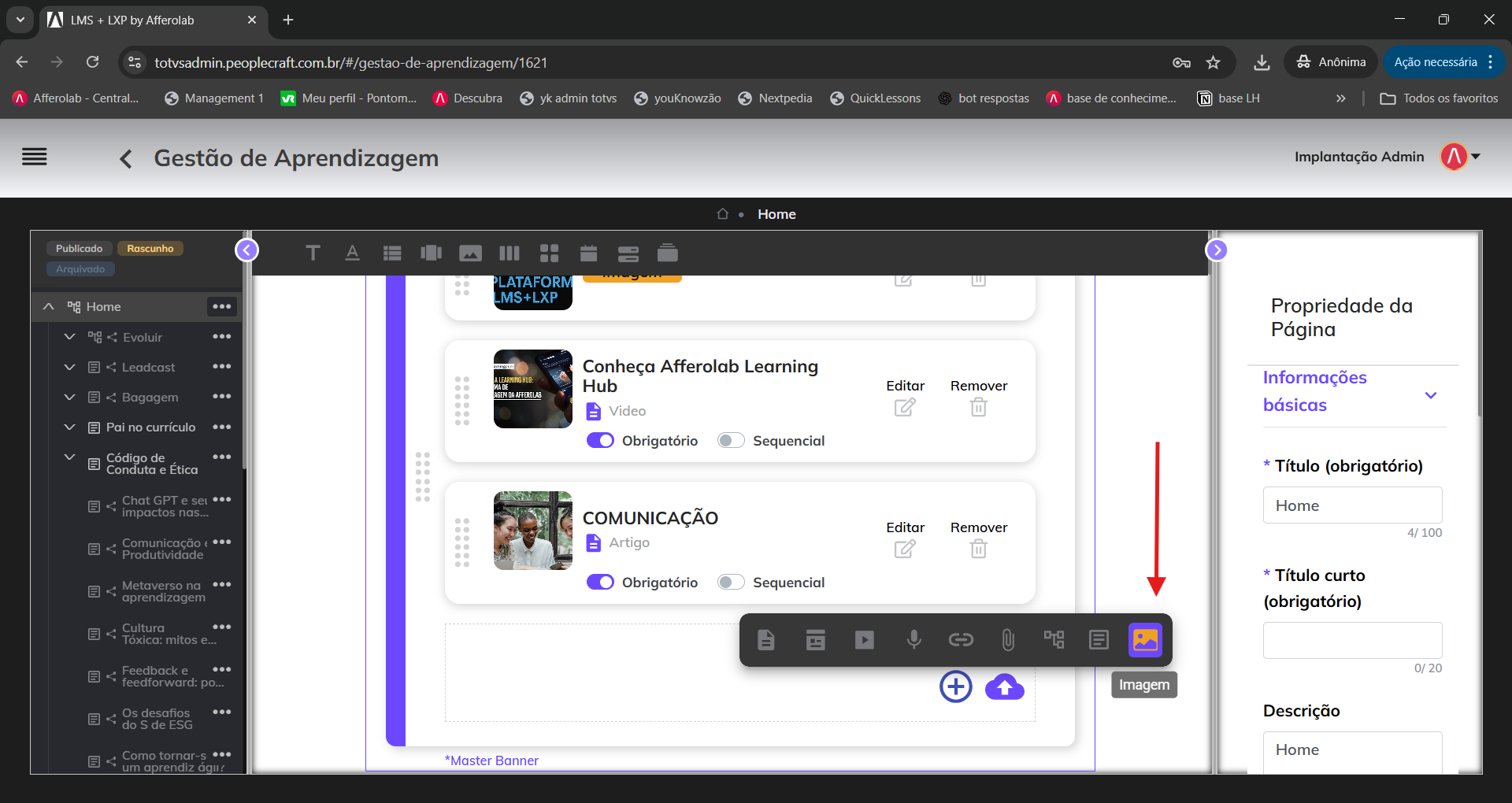This screenshot has width=1512, height=803.
Task: Choose the web article content type icon
Action: pyautogui.click(x=816, y=640)
